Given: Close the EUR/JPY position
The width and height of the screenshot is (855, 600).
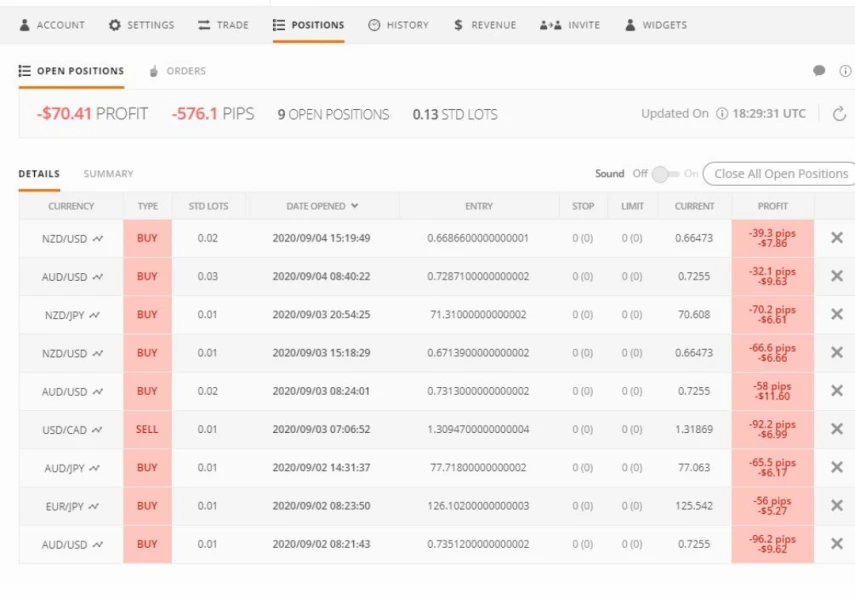Looking at the screenshot, I should pyautogui.click(x=837, y=505).
